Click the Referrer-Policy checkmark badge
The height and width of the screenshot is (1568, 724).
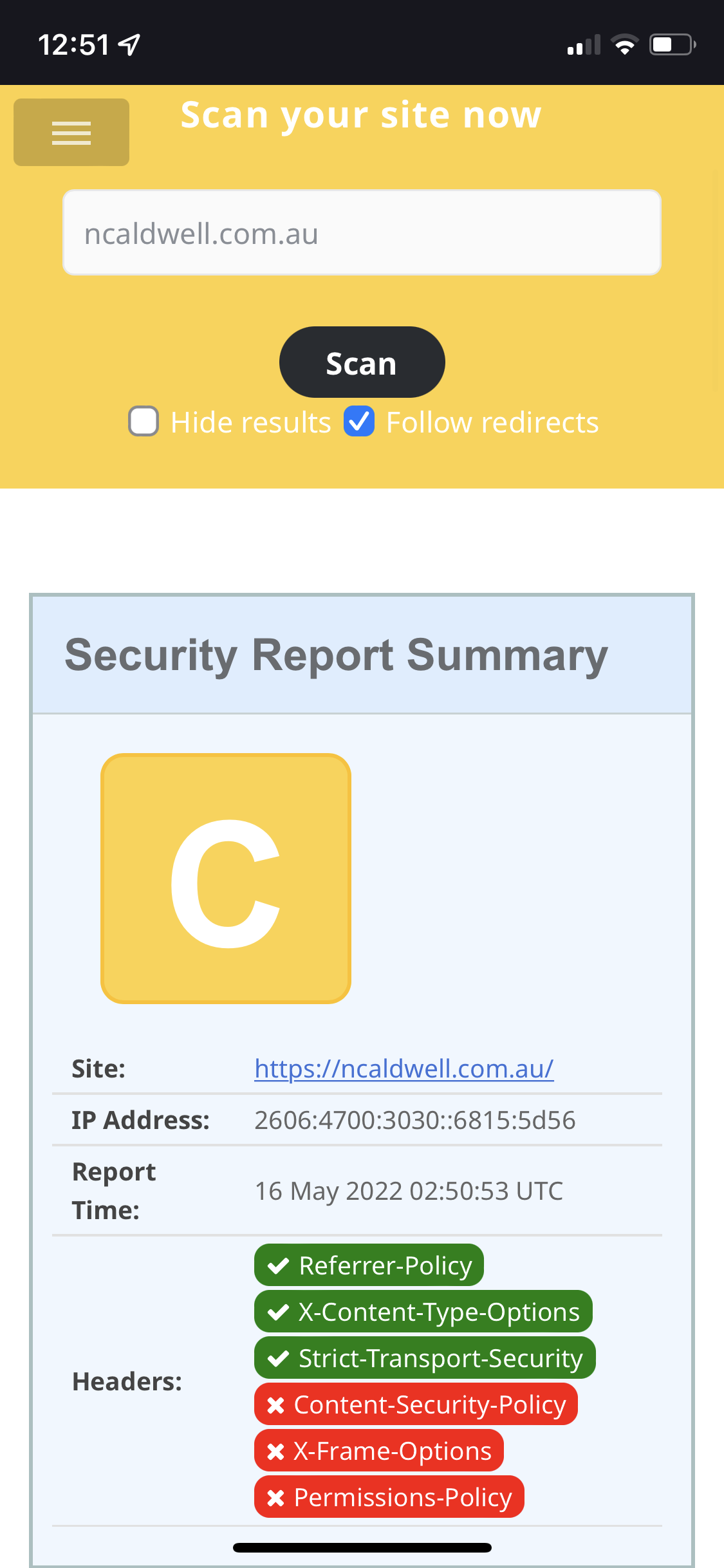(x=369, y=1265)
